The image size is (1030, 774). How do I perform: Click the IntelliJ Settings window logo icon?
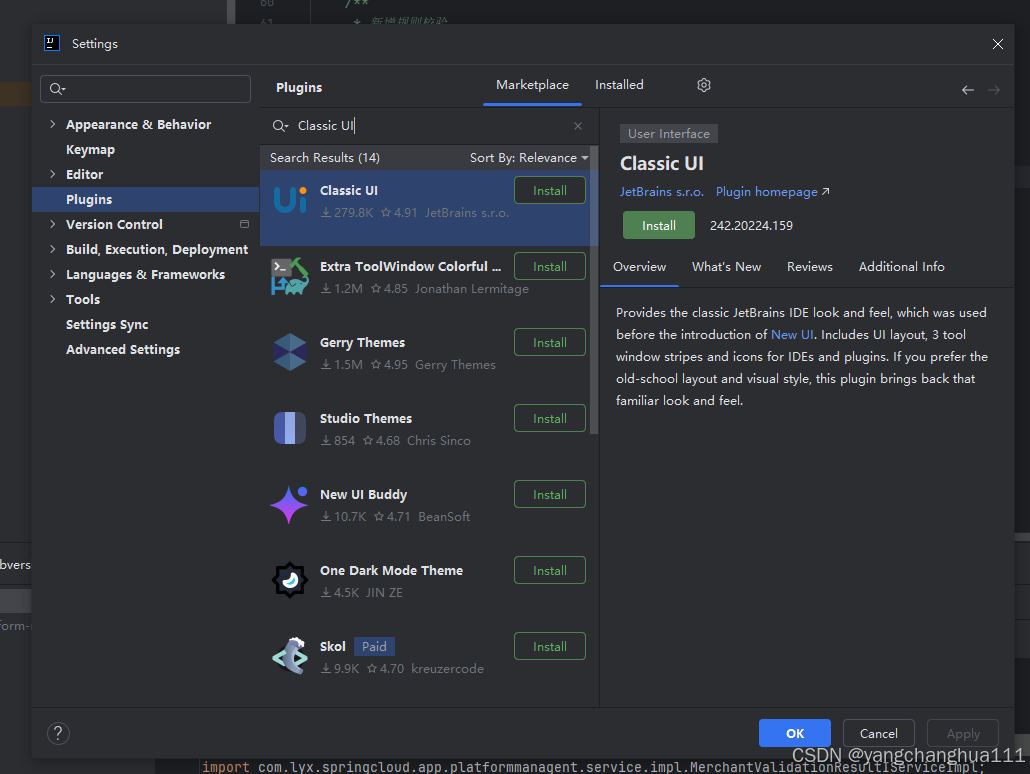[52, 43]
